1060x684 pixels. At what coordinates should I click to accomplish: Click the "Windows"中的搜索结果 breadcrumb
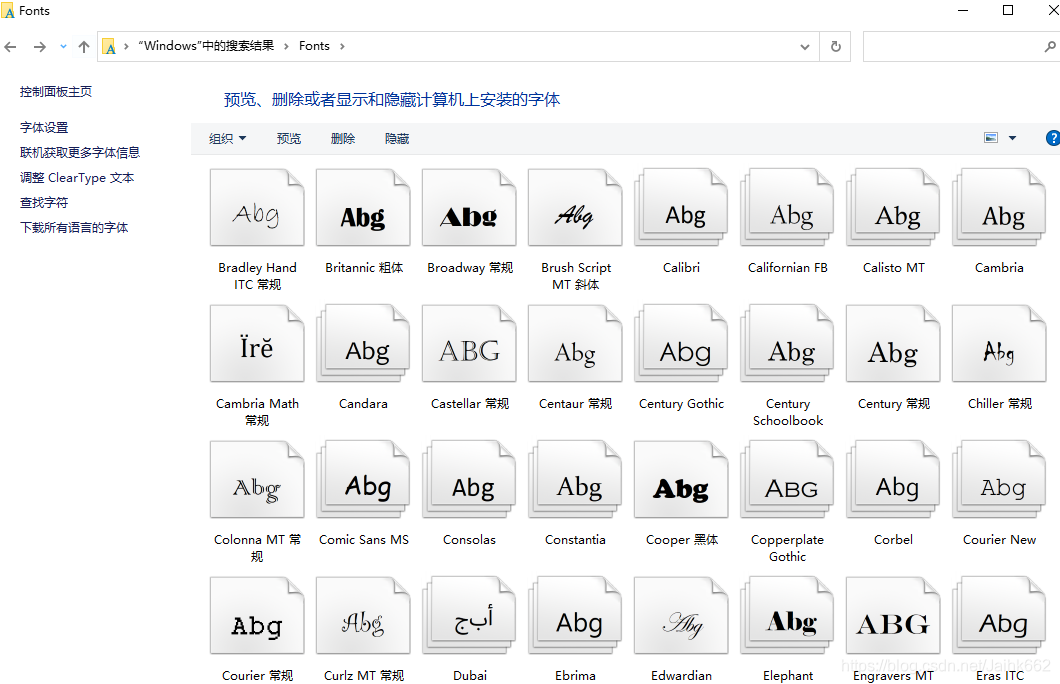point(206,46)
